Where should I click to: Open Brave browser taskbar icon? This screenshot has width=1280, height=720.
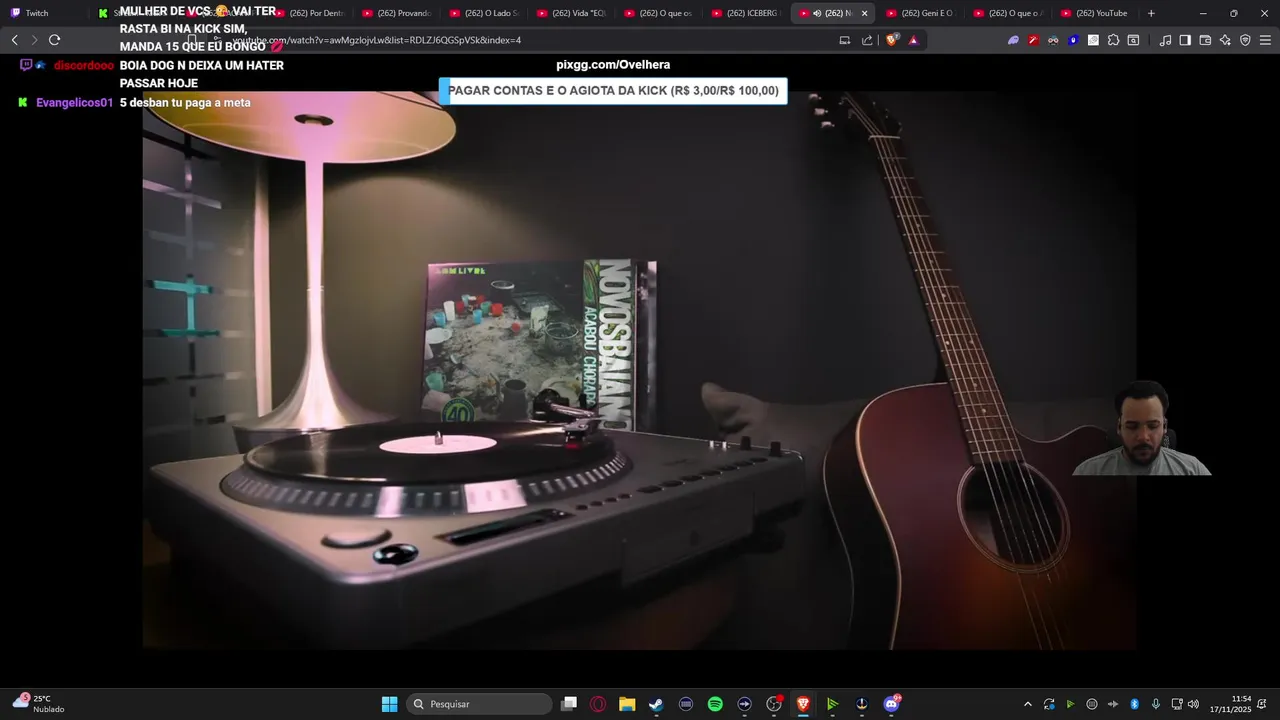[x=803, y=704]
